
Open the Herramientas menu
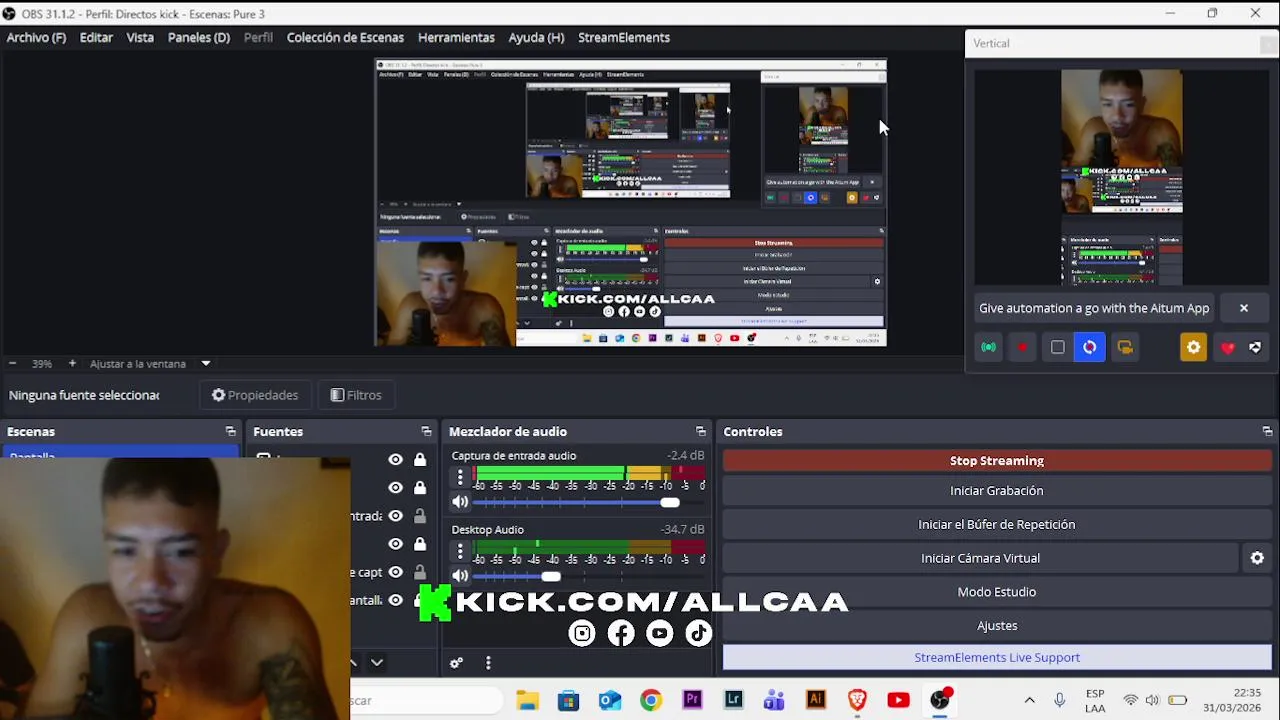[x=456, y=37]
